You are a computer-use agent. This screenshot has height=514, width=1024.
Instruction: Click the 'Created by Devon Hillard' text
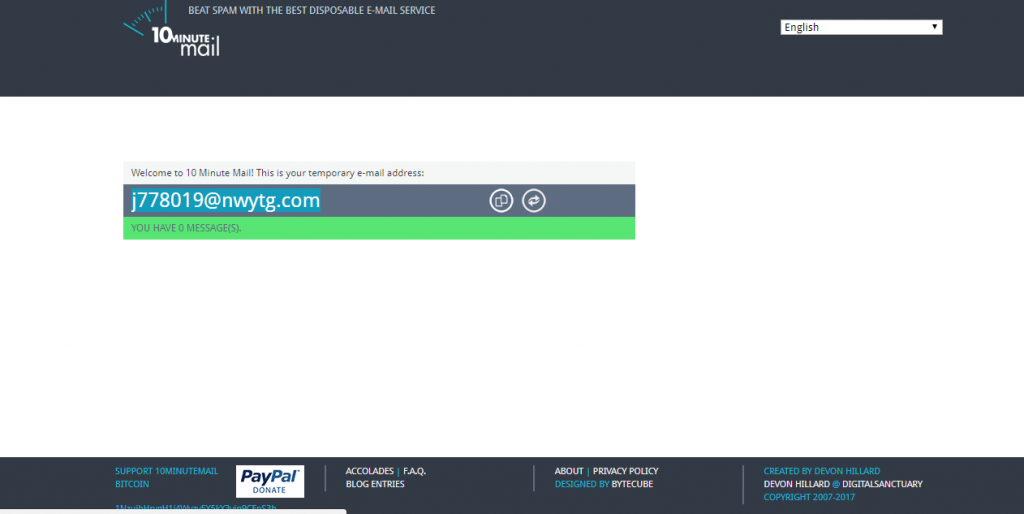pyautogui.click(x=822, y=471)
